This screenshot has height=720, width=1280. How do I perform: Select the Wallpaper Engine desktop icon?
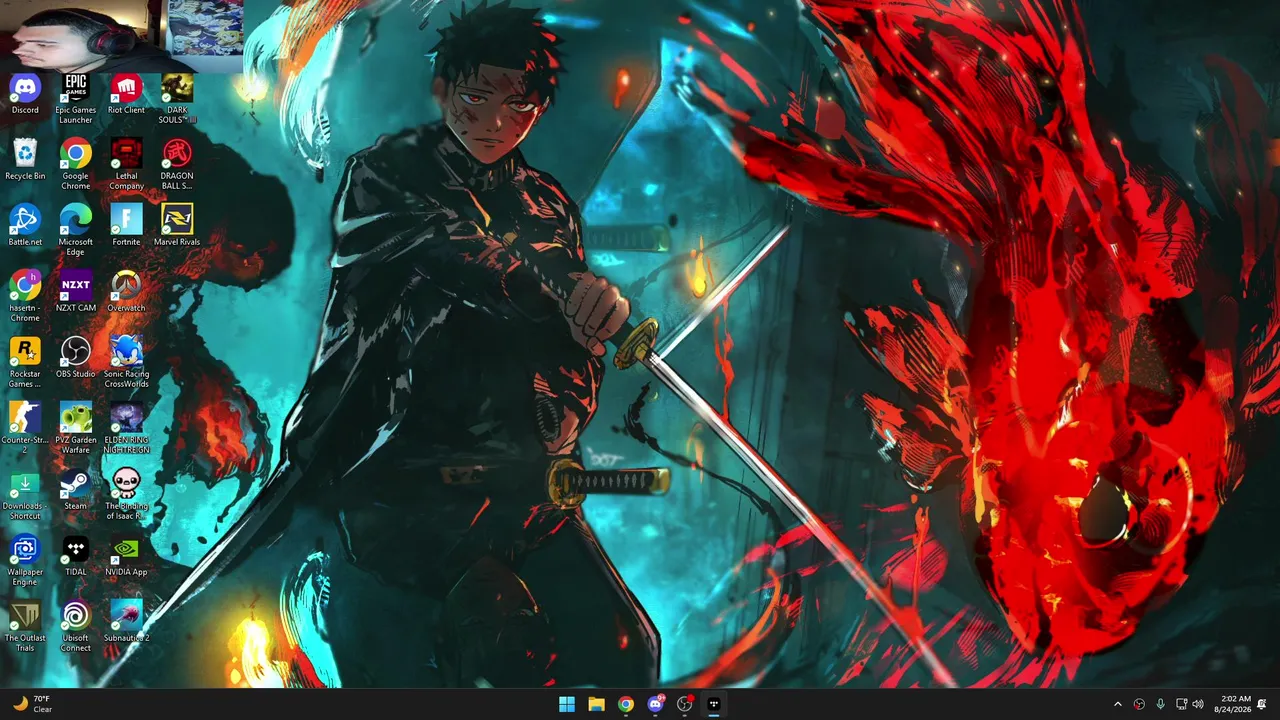tap(25, 561)
